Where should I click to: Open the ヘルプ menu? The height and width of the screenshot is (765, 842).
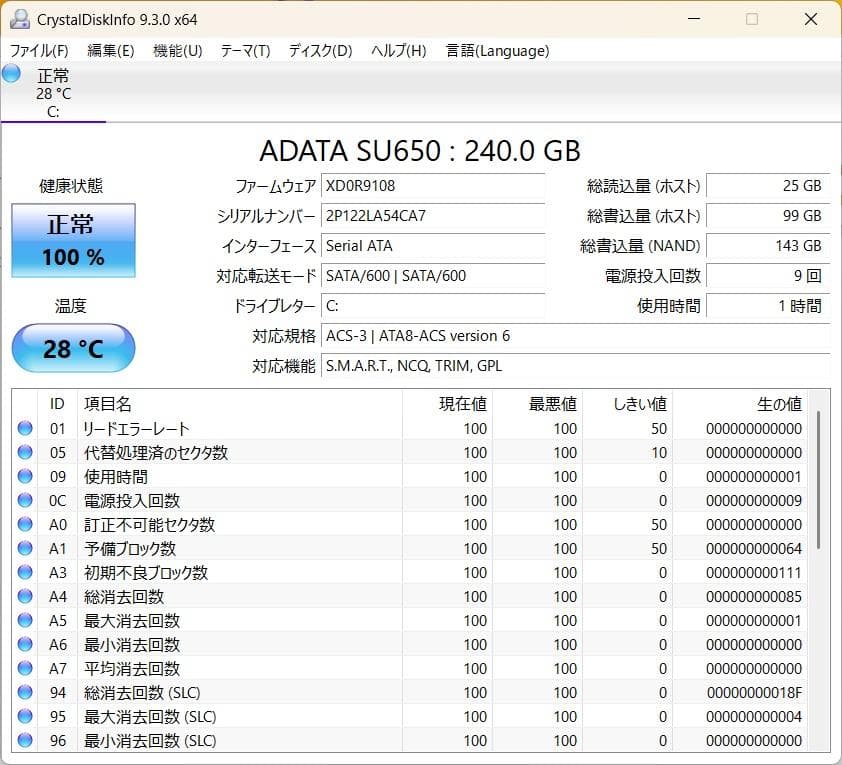pos(399,50)
